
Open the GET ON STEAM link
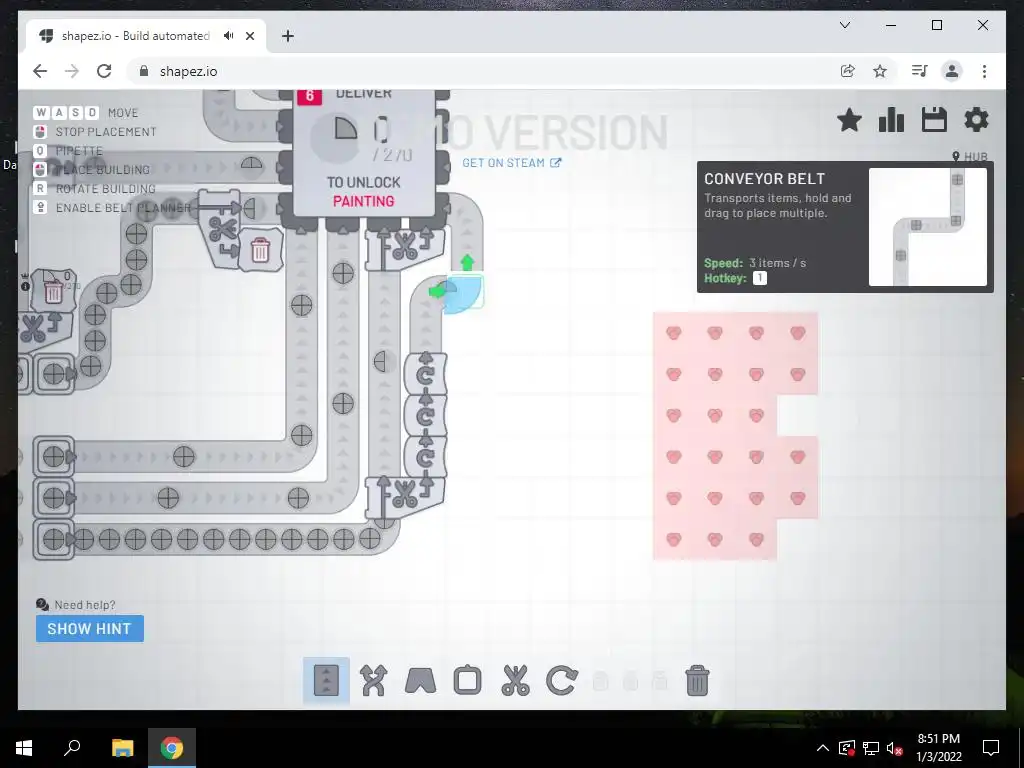pyautogui.click(x=511, y=163)
